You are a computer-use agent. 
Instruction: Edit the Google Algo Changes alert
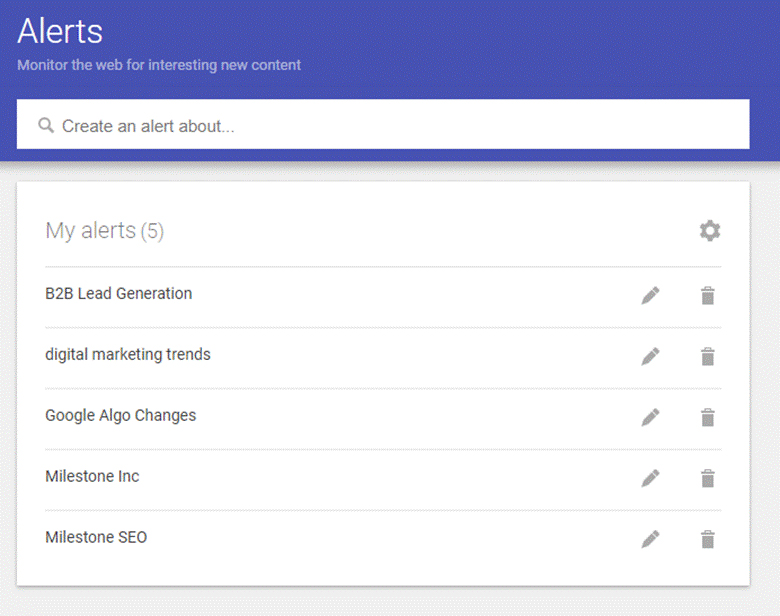pyautogui.click(x=651, y=417)
